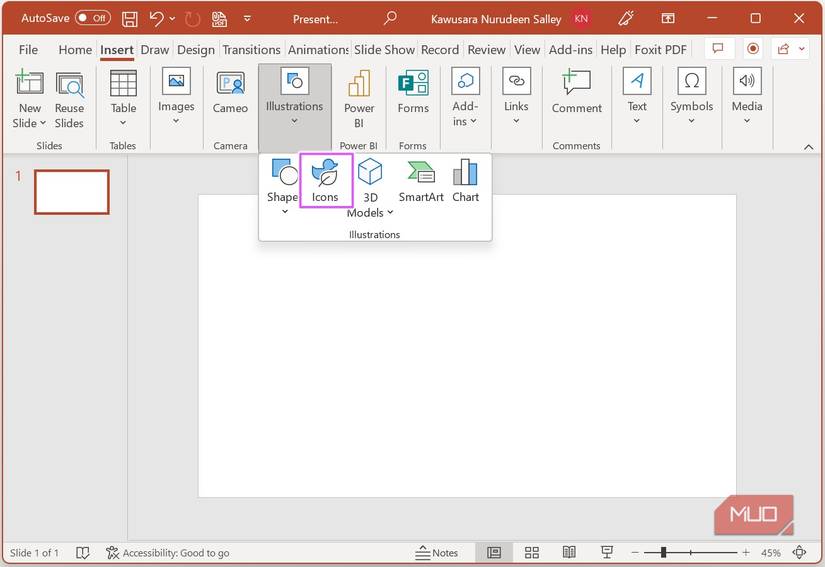Click the zoom out minus button

635,552
